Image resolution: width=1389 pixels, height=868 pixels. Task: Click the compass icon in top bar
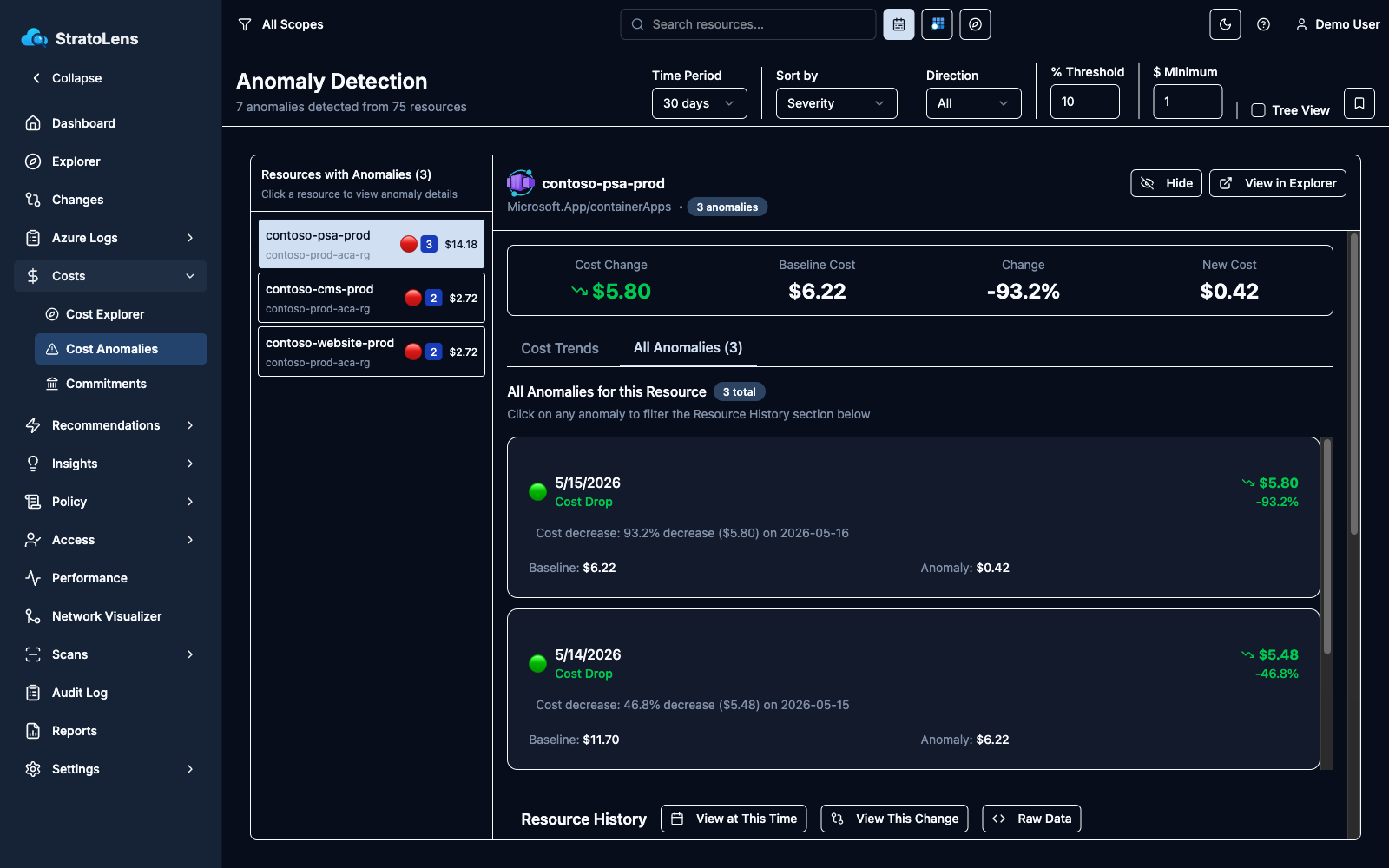(975, 24)
